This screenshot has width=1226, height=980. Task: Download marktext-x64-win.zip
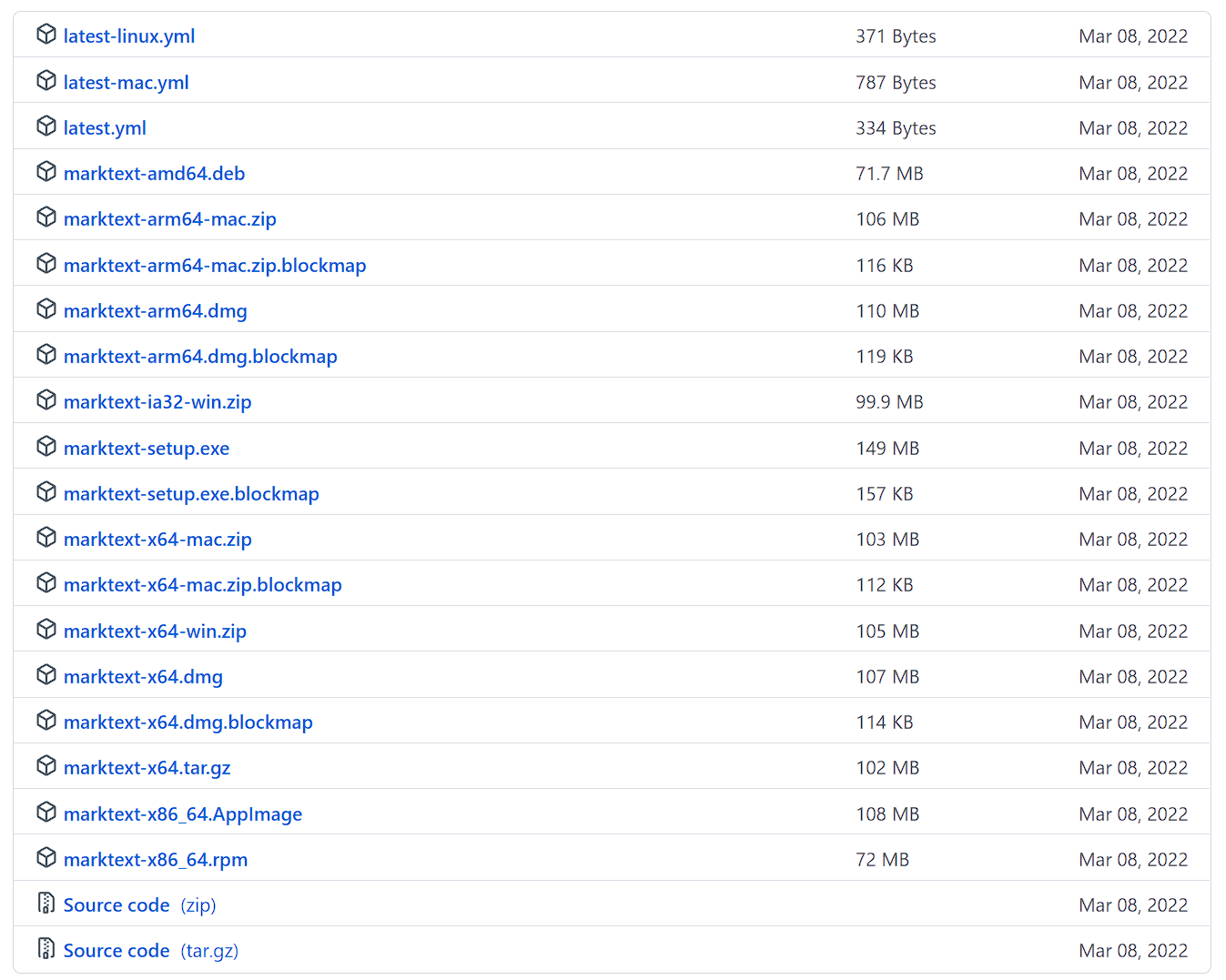155,631
